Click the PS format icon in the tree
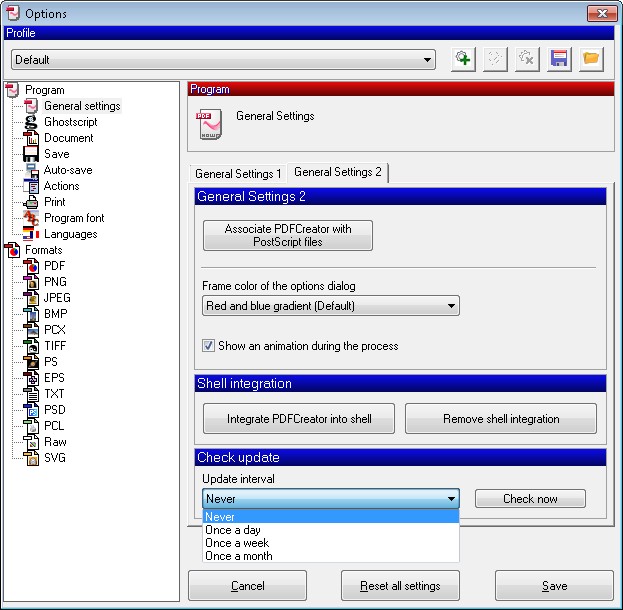623x610 pixels. tap(31, 362)
